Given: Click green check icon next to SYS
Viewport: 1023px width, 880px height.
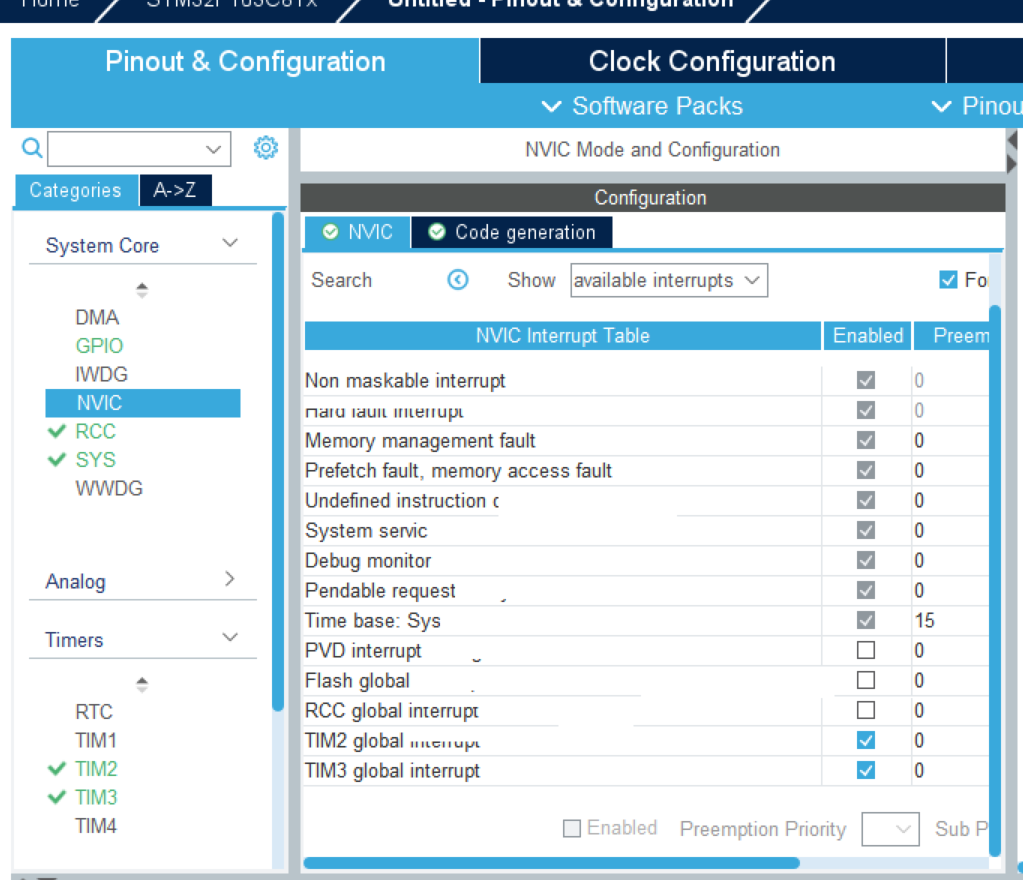Looking at the screenshot, I should [57, 460].
